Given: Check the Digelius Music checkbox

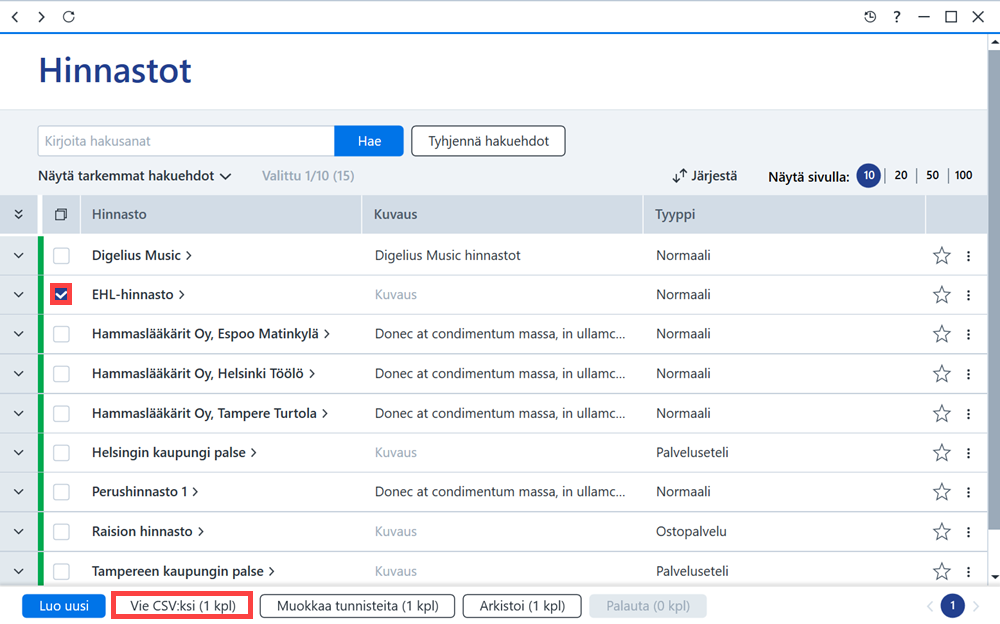Looking at the screenshot, I should (x=61, y=256).
